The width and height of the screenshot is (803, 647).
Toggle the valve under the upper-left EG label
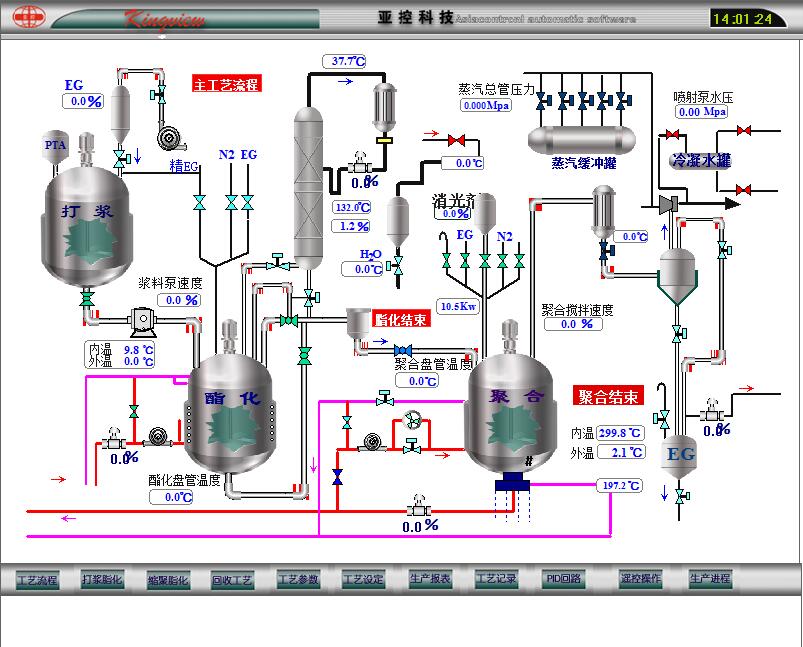[x=248, y=202]
